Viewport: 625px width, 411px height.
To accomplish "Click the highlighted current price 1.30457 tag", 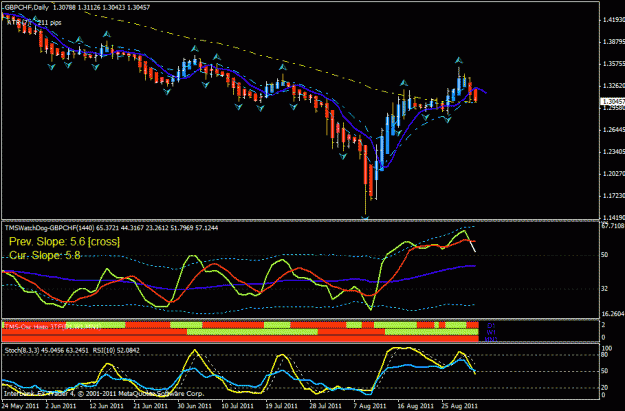I will coord(613,102).
